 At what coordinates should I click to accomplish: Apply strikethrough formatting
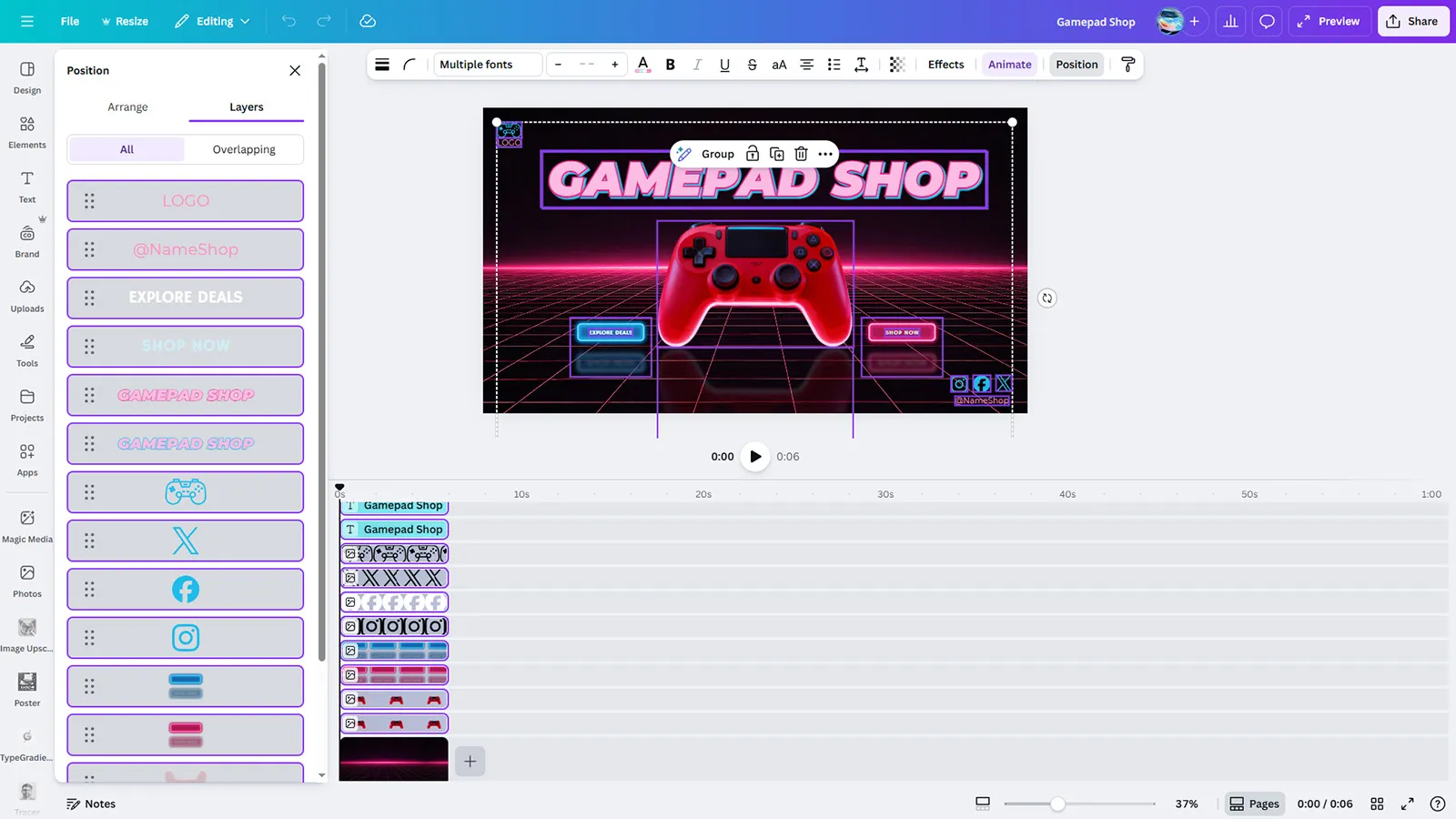coord(752,65)
